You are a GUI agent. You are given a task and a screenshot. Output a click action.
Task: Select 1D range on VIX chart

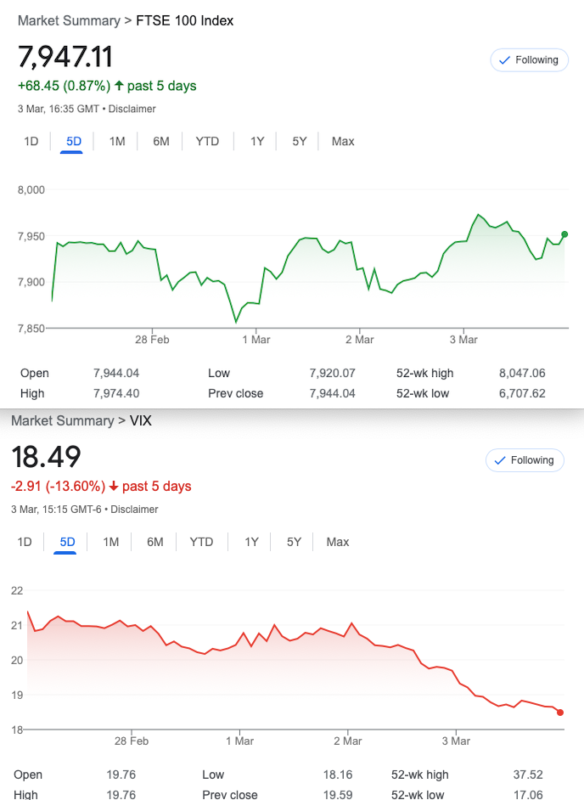[x=24, y=542]
